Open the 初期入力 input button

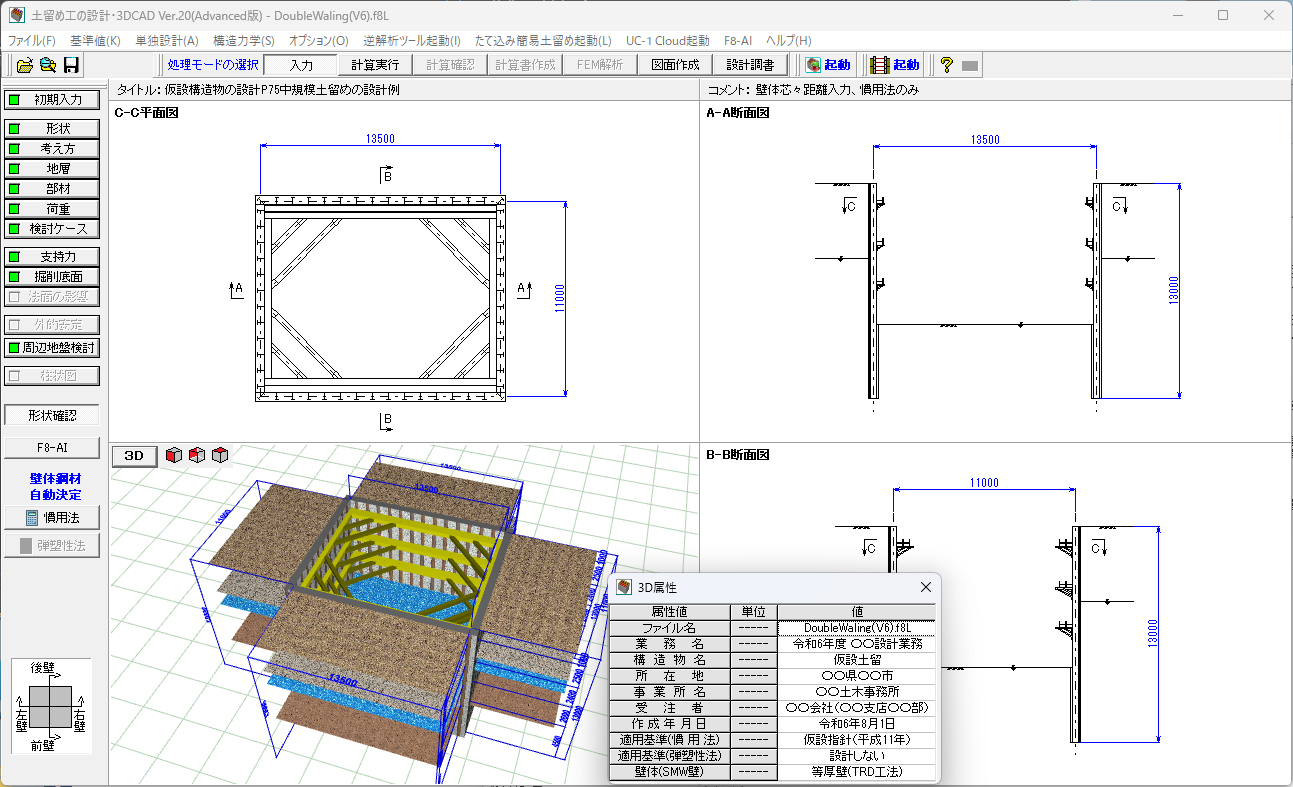pyautogui.click(x=52, y=100)
